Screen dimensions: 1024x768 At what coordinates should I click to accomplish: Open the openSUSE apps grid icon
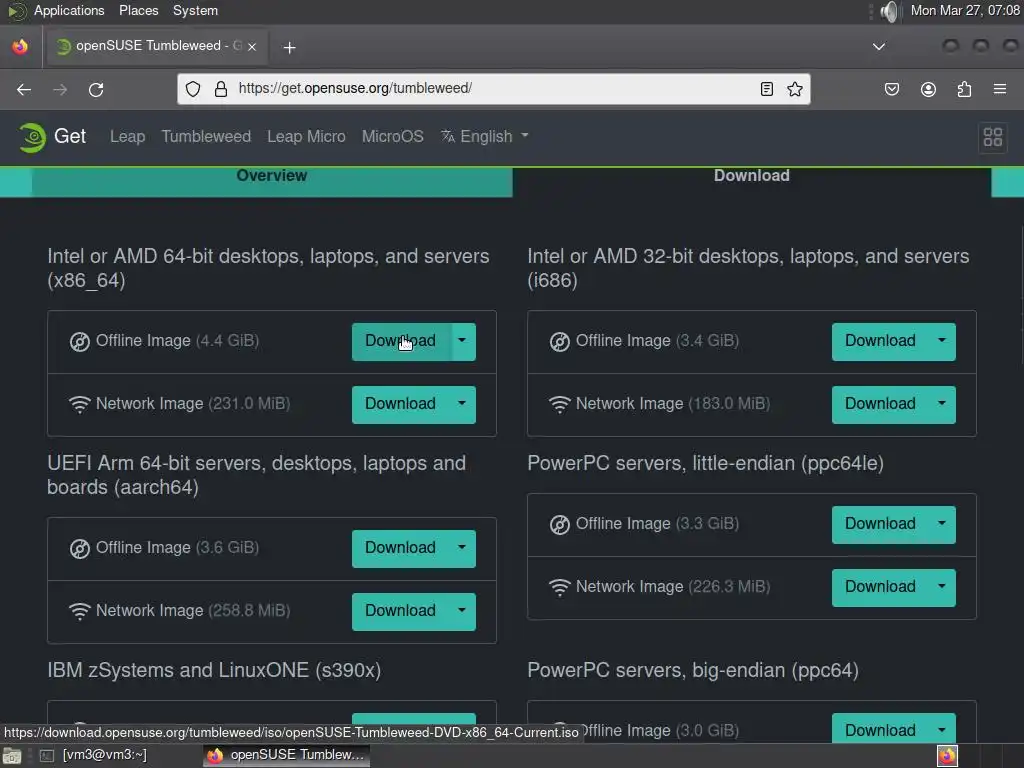tap(993, 137)
